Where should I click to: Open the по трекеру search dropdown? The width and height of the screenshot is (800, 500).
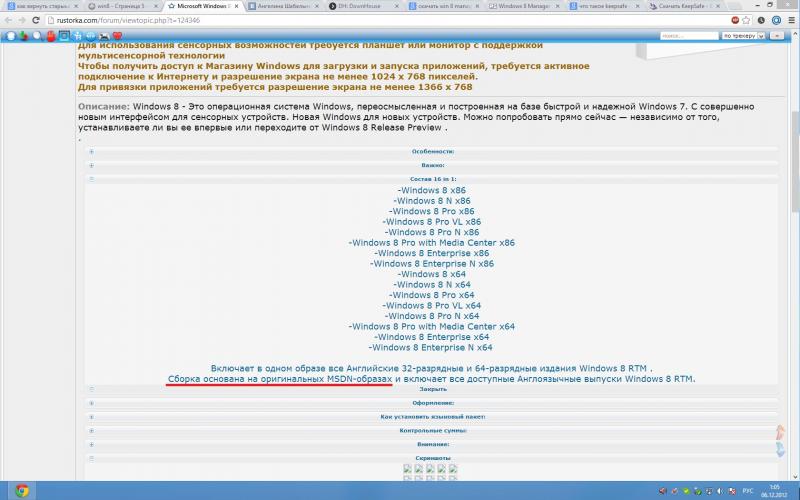pyautogui.click(x=743, y=36)
